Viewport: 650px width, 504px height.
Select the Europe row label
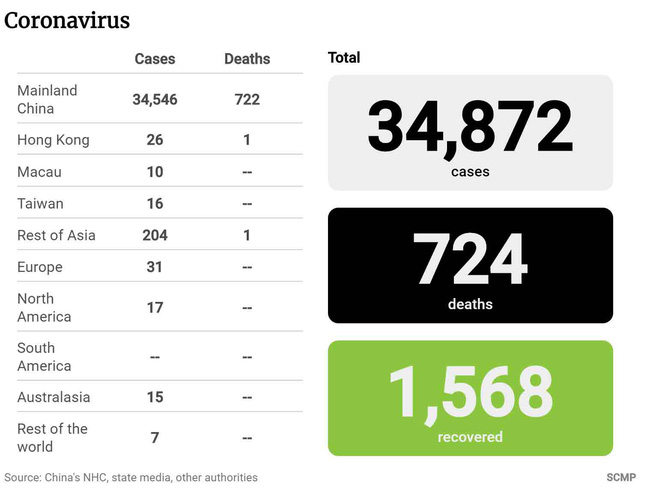39,267
